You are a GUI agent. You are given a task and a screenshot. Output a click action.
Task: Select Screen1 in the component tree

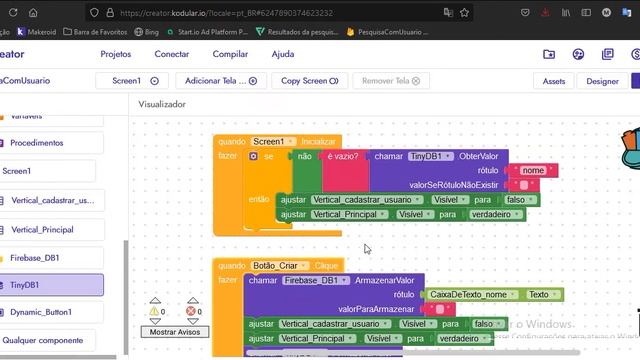point(47,171)
